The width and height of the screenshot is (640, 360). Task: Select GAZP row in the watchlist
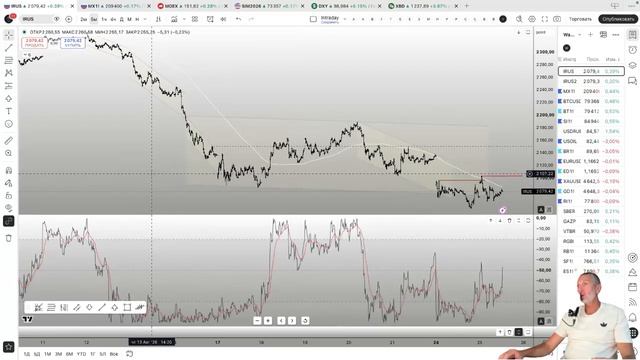[591, 221]
